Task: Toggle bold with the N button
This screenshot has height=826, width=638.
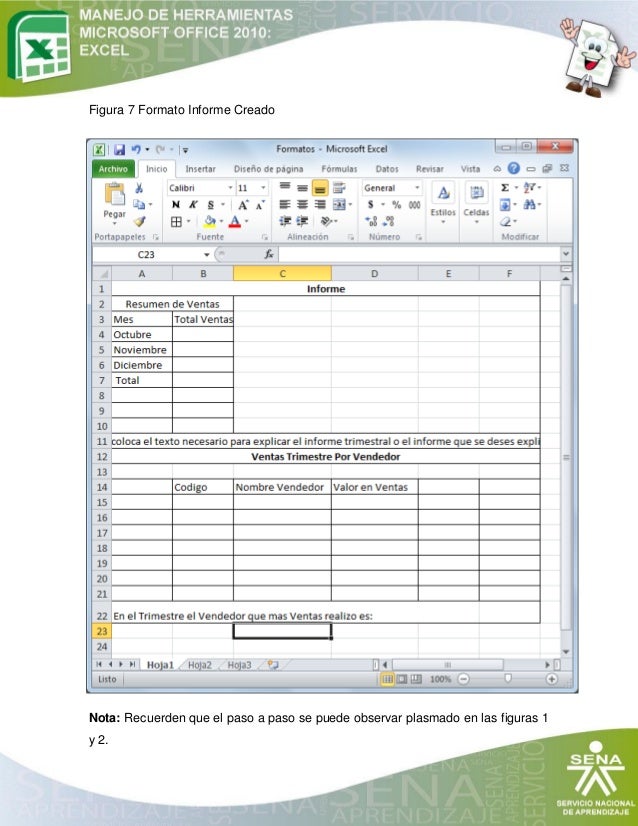Action: pyautogui.click(x=175, y=205)
